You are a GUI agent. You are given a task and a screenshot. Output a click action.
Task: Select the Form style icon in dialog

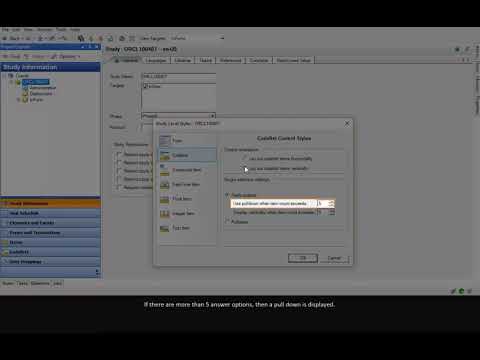point(165,141)
